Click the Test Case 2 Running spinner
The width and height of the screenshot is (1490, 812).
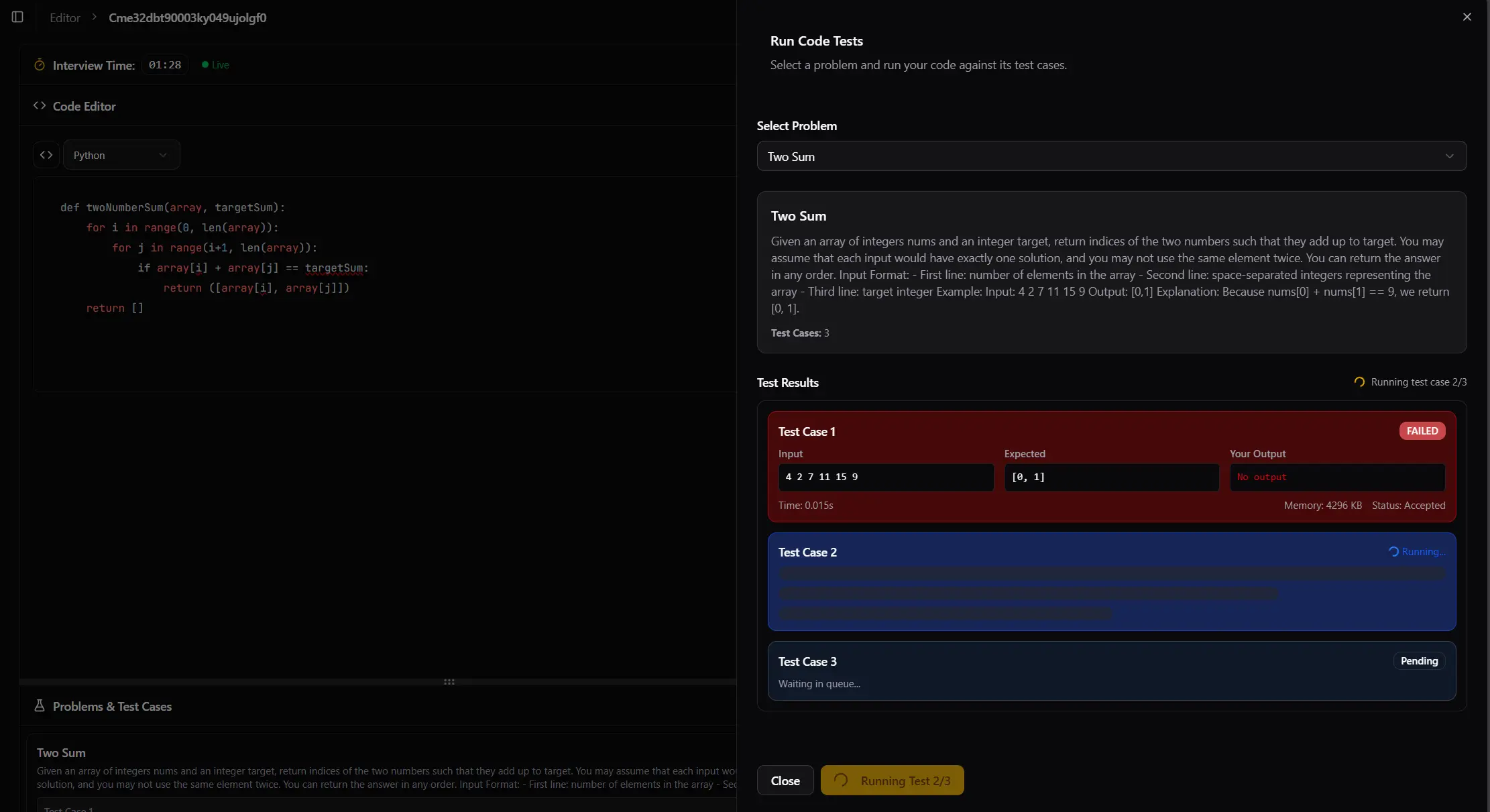(1393, 552)
